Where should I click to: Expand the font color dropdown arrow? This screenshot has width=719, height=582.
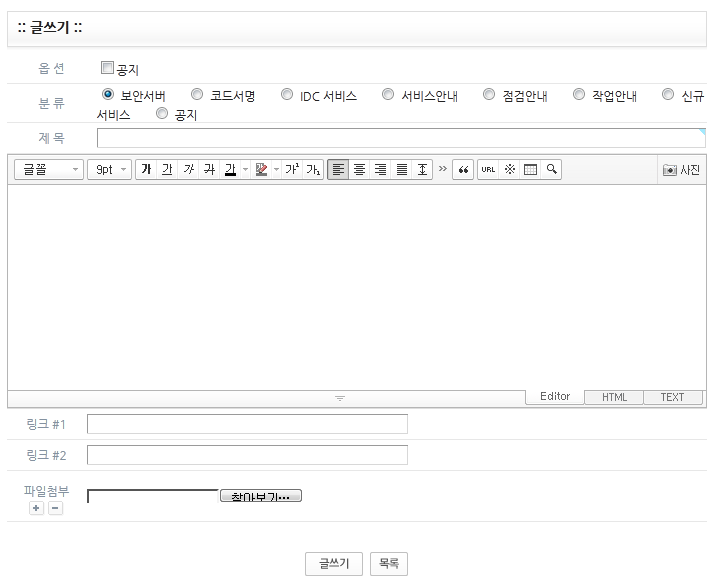coord(246,170)
